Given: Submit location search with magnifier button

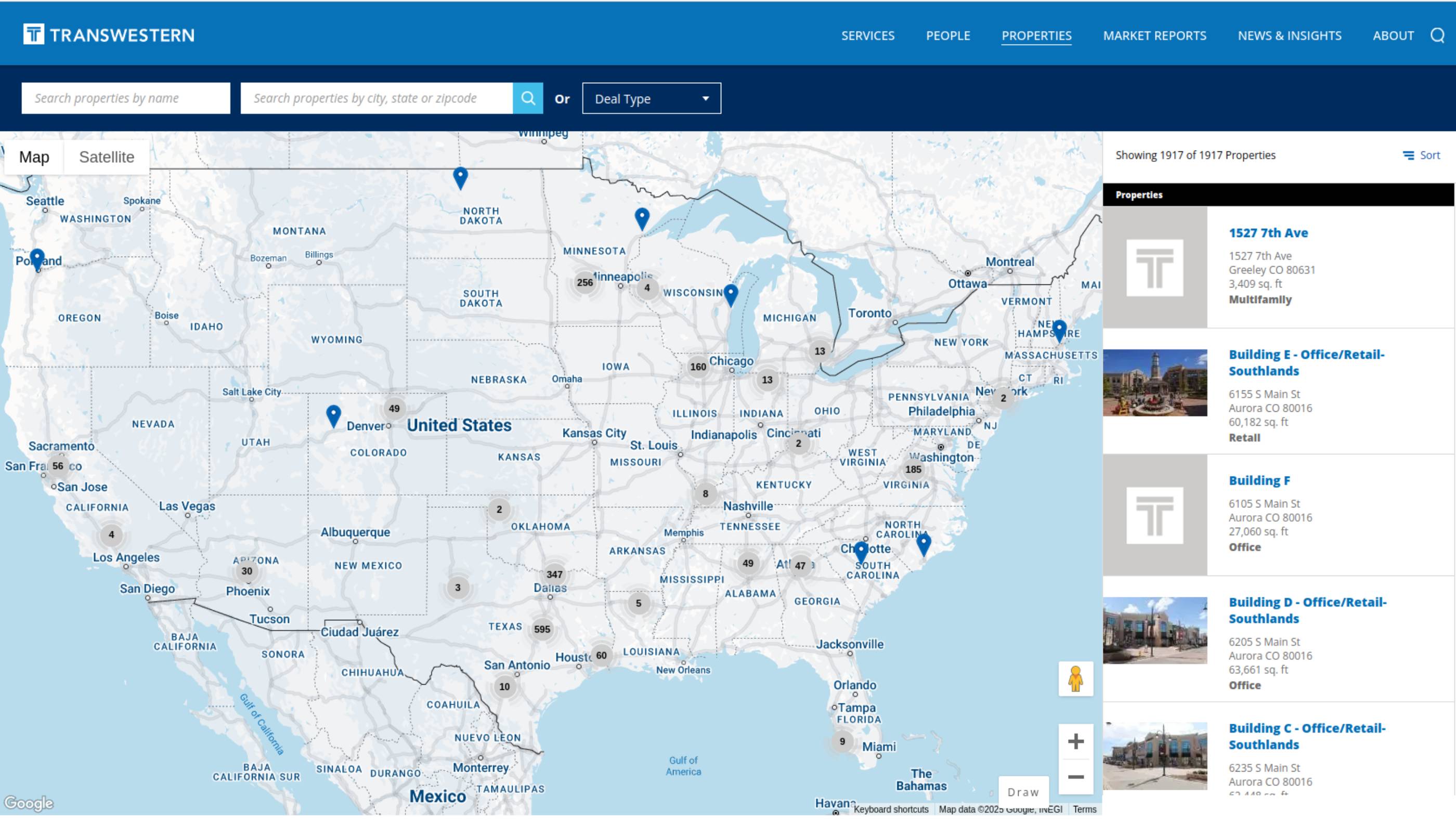Looking at the screenshot, I should pyautogui.click(x=528, y=98).
